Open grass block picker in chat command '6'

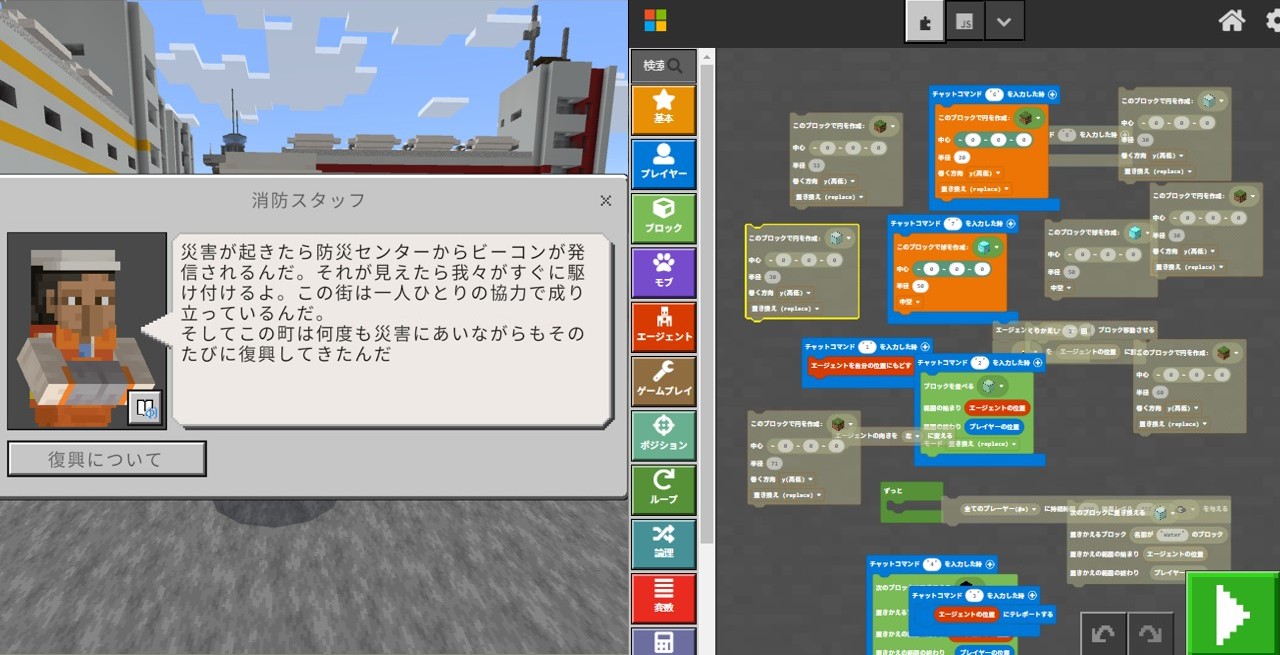[1028, 119]
